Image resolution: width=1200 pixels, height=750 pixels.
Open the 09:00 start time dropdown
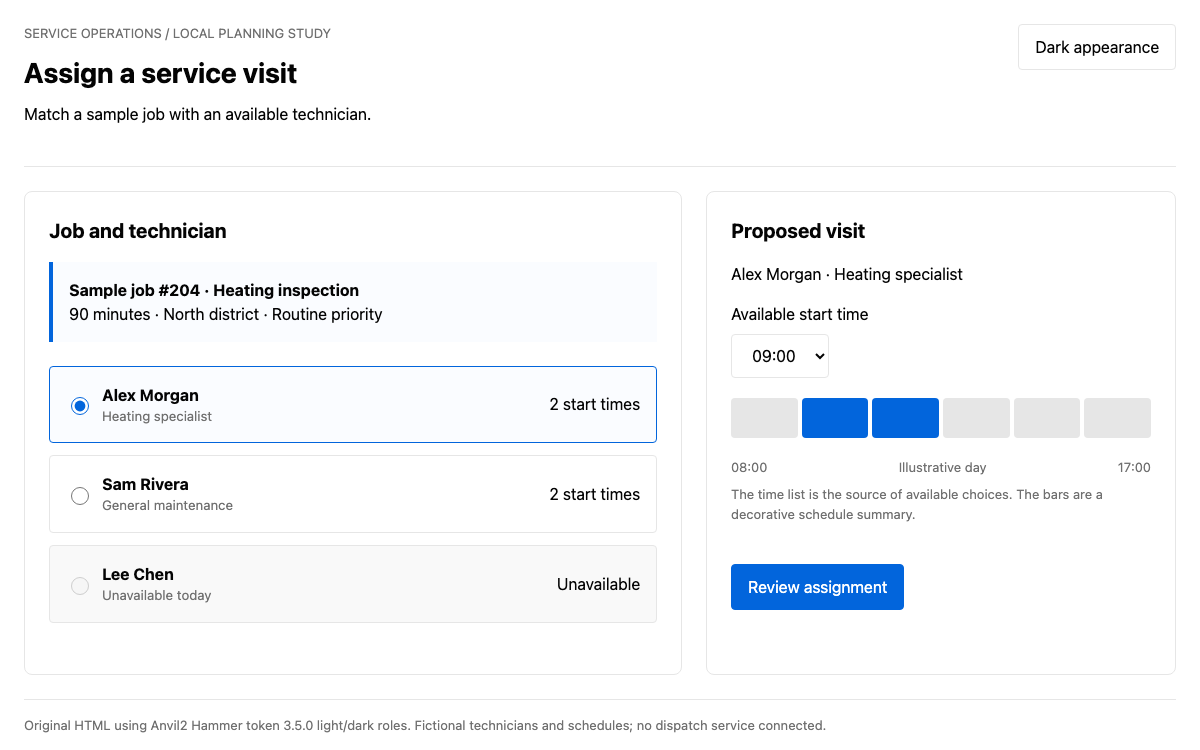pyautogui.click(x=780, y=356)
